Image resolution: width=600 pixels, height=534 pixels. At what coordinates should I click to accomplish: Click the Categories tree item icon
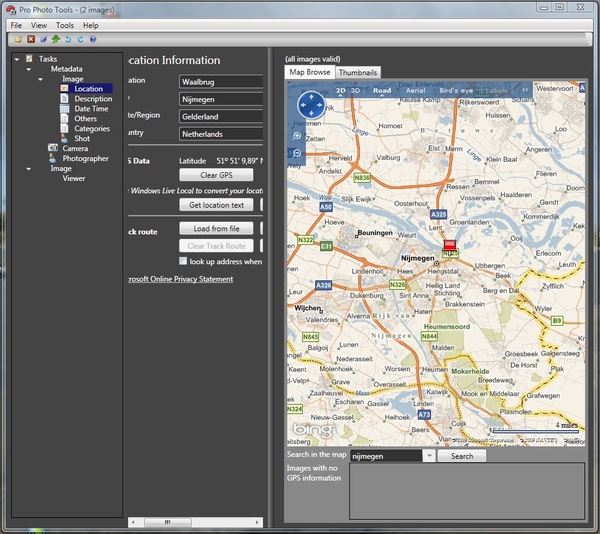coord(64,128)
